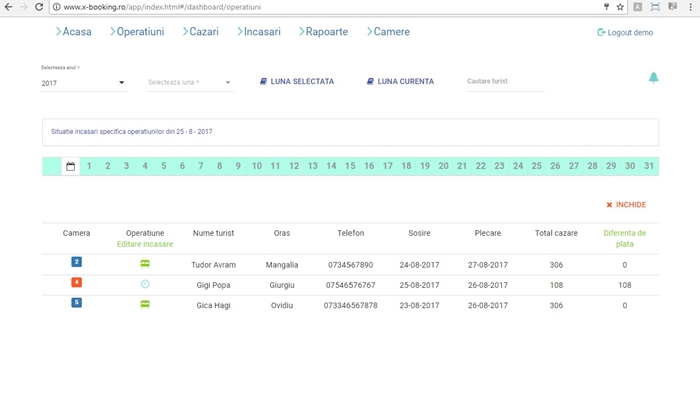This screenshot has height=401, width=700.
Task: Select day 25 in the calendar strip
Action: (536, 166)
